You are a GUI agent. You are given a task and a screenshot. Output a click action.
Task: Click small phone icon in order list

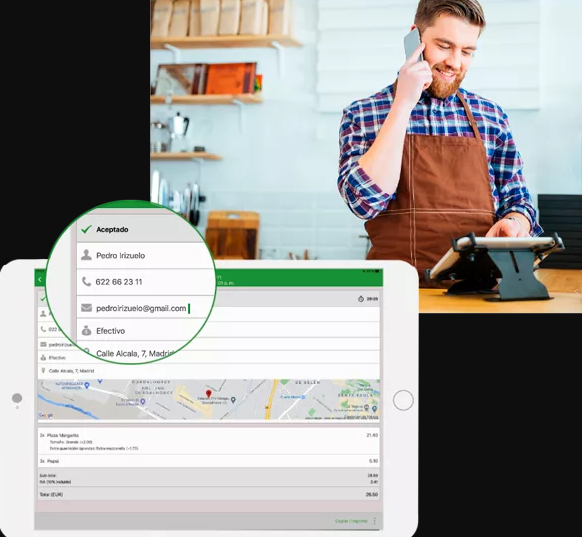(x=43, y=329)
